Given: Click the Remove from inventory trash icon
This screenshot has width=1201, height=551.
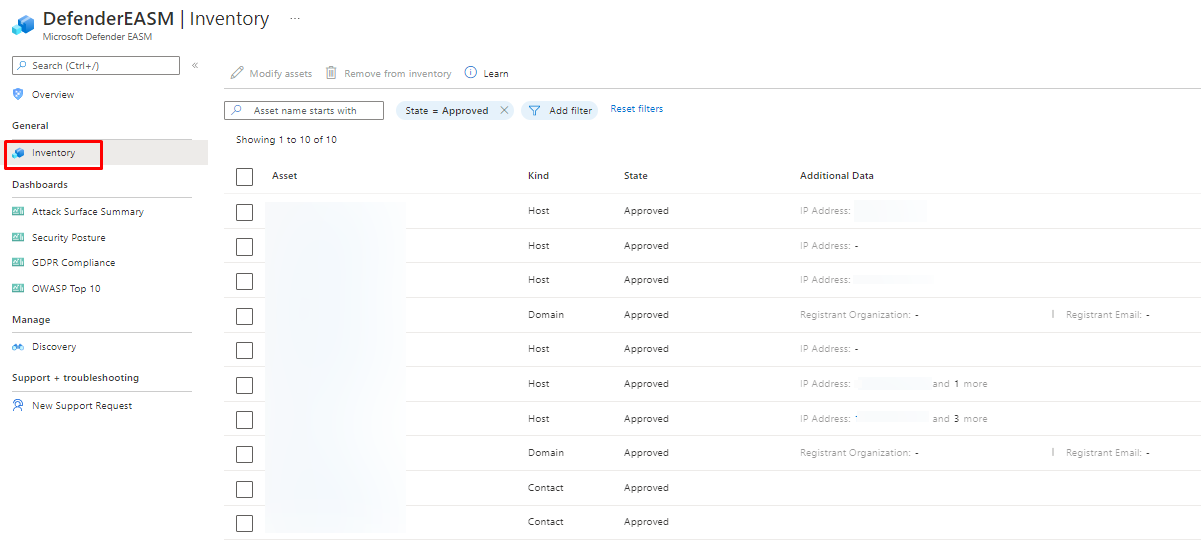Looking at the screenshot, I should 331,73.
